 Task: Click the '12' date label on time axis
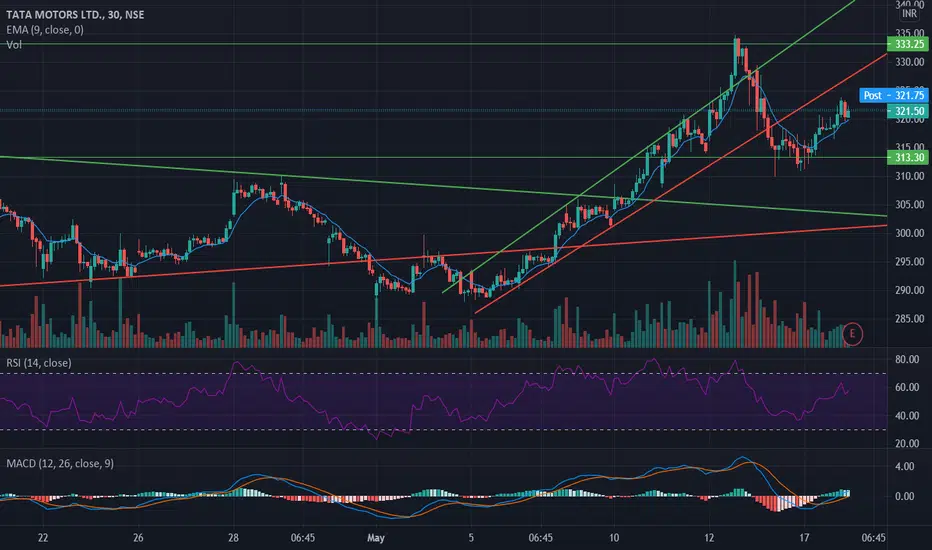tap(709, 538)
